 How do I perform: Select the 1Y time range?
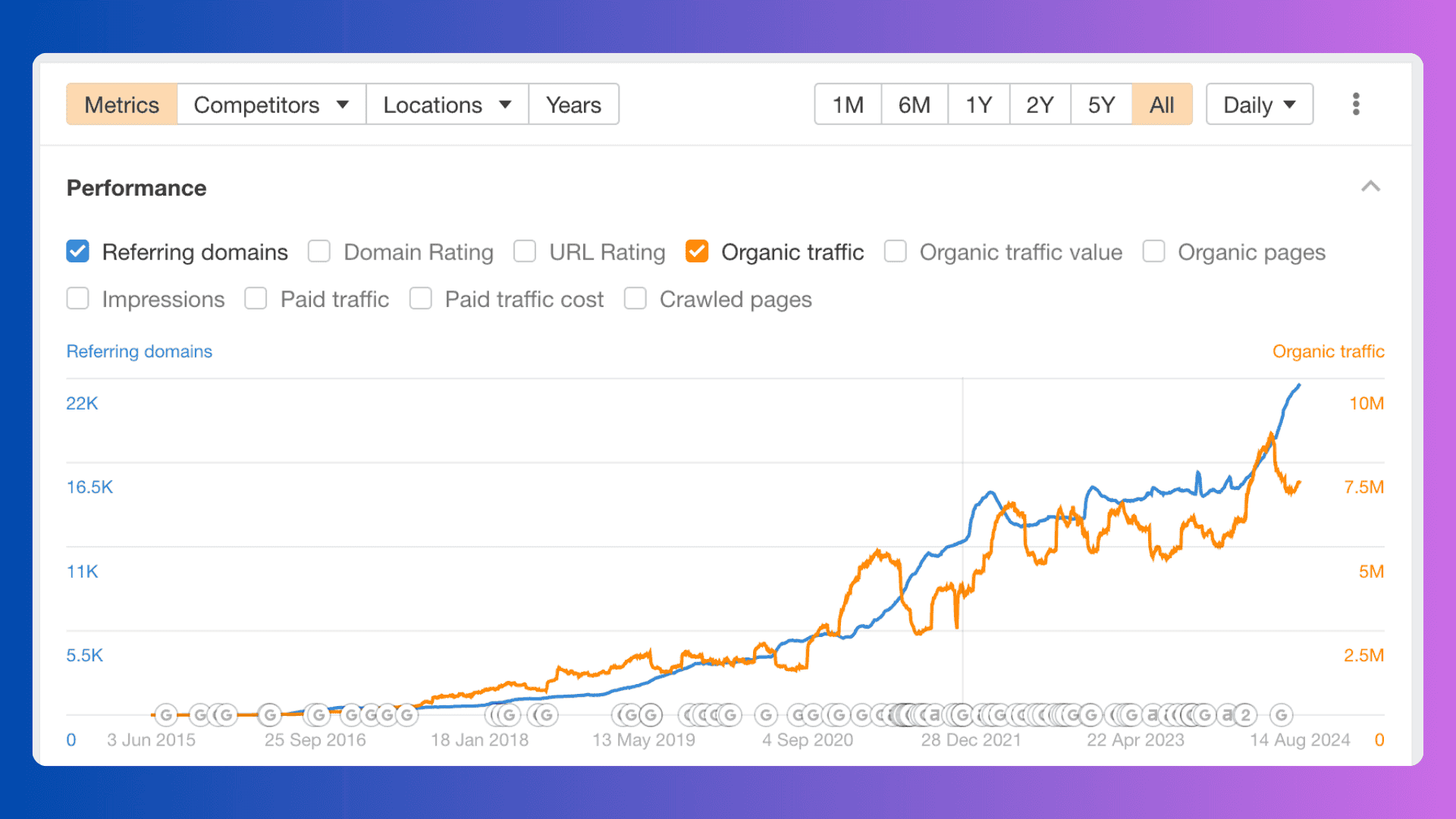[x=979, y=105]
